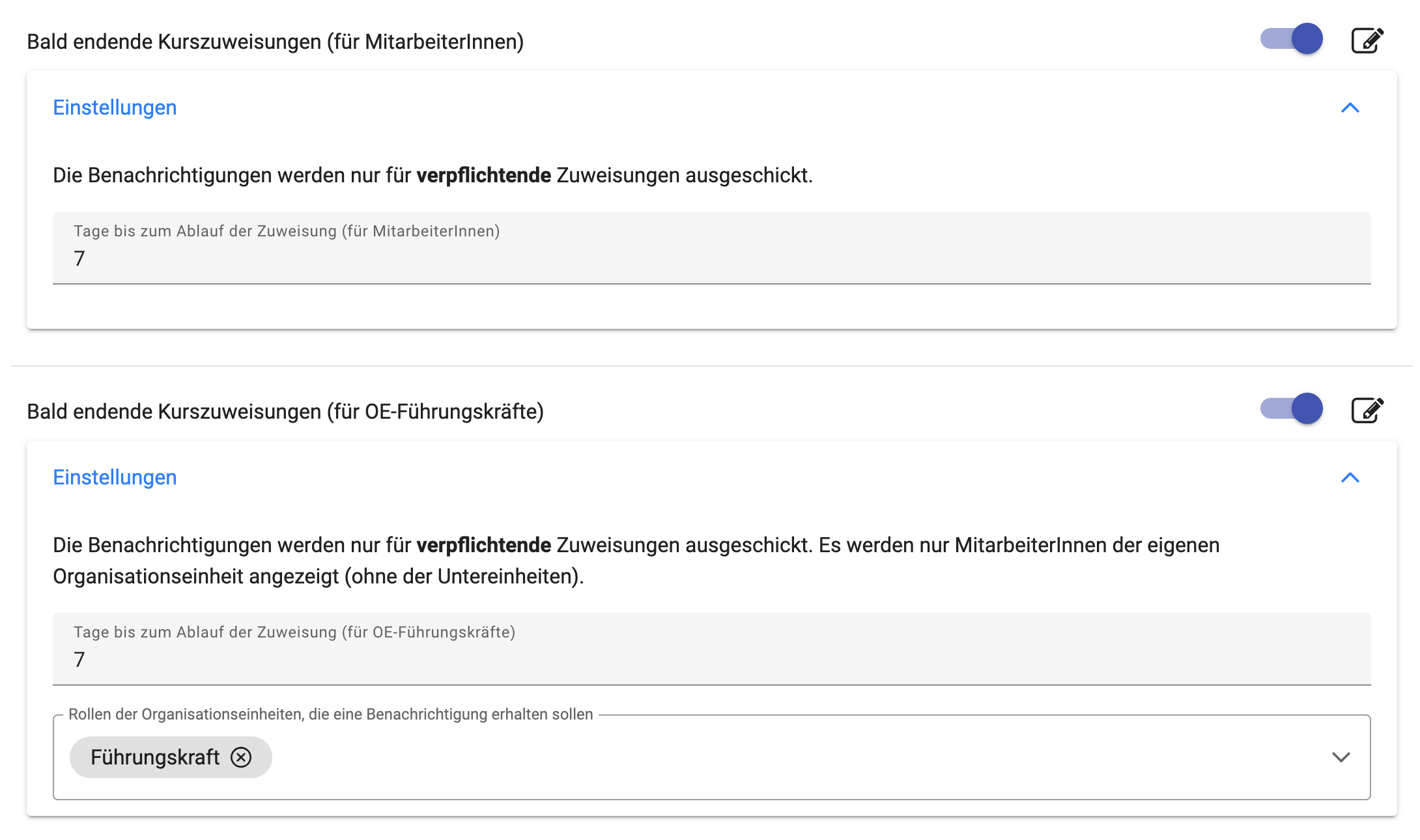Click the bold "verpflichtende" in MitarbeiterInnen description
Screen dimensions: 1420x840
click(483, 175)
